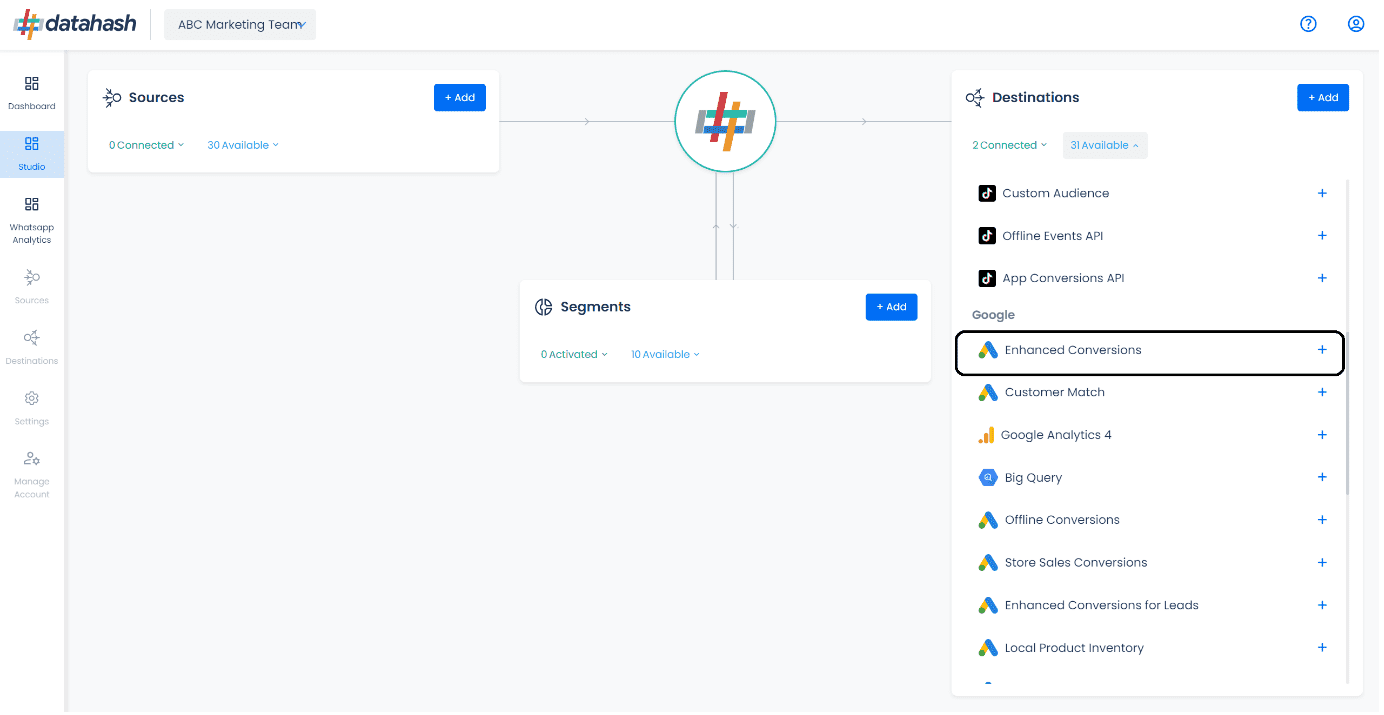1384x715 pixels.
Task: Select the Local Product Inventory label
Action: point(1074,648)
